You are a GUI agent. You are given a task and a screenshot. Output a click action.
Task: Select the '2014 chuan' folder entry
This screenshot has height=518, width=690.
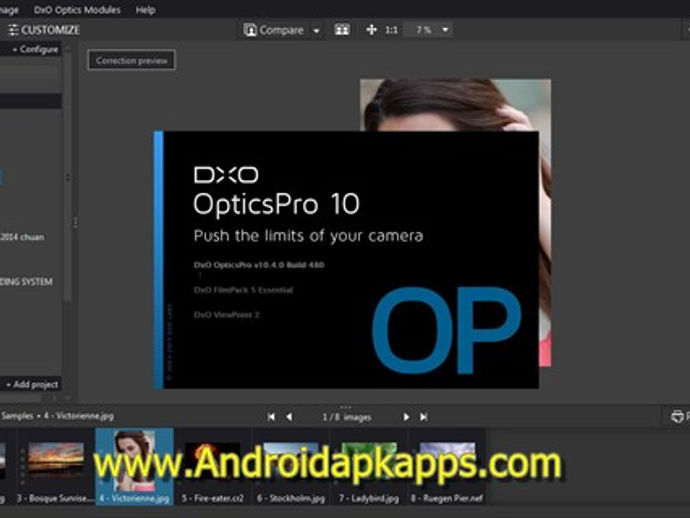22,237
